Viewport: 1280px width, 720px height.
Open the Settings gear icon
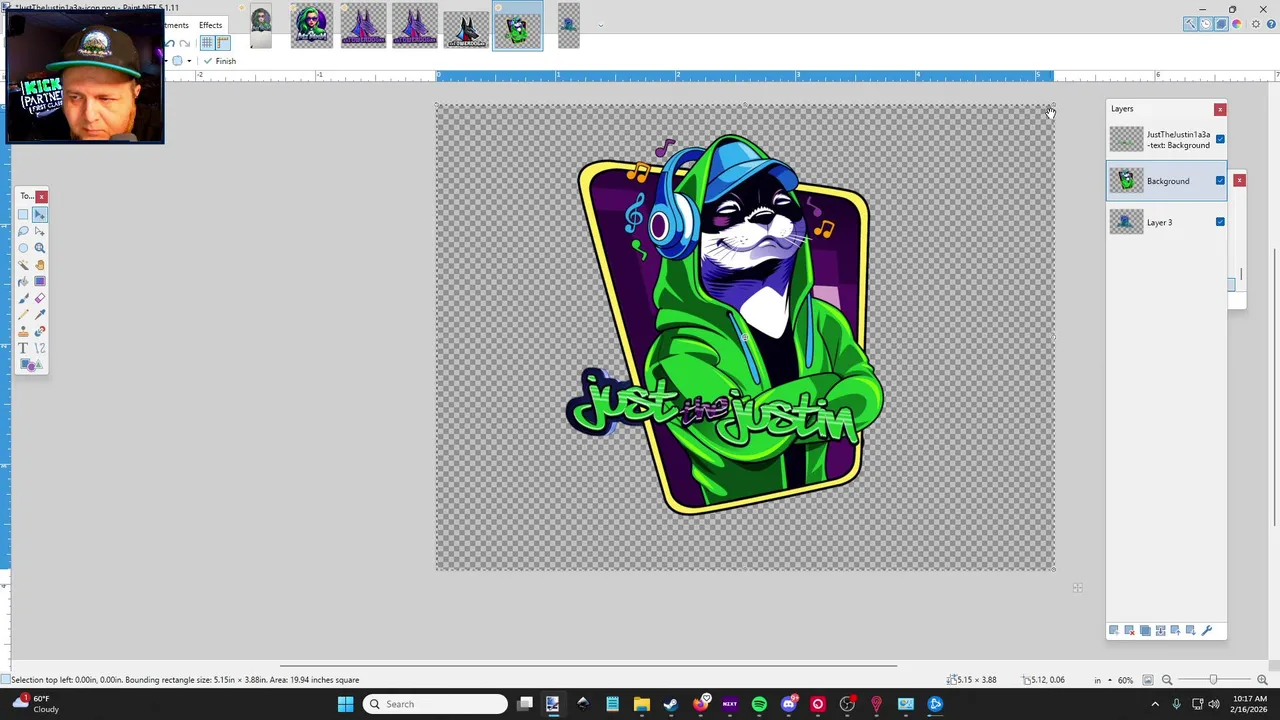pyautogui.click(x=1256, y=24)
